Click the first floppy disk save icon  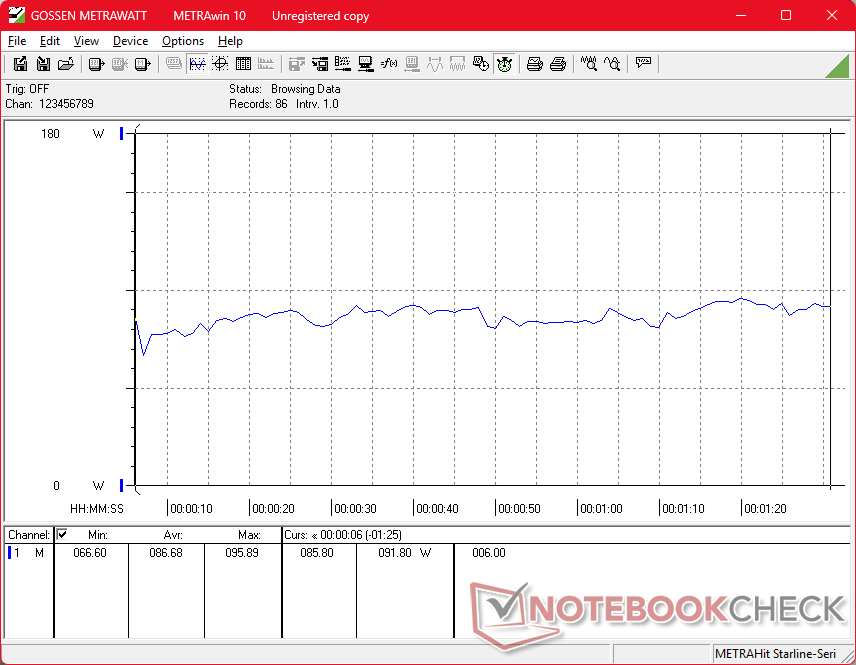point(20,64)
